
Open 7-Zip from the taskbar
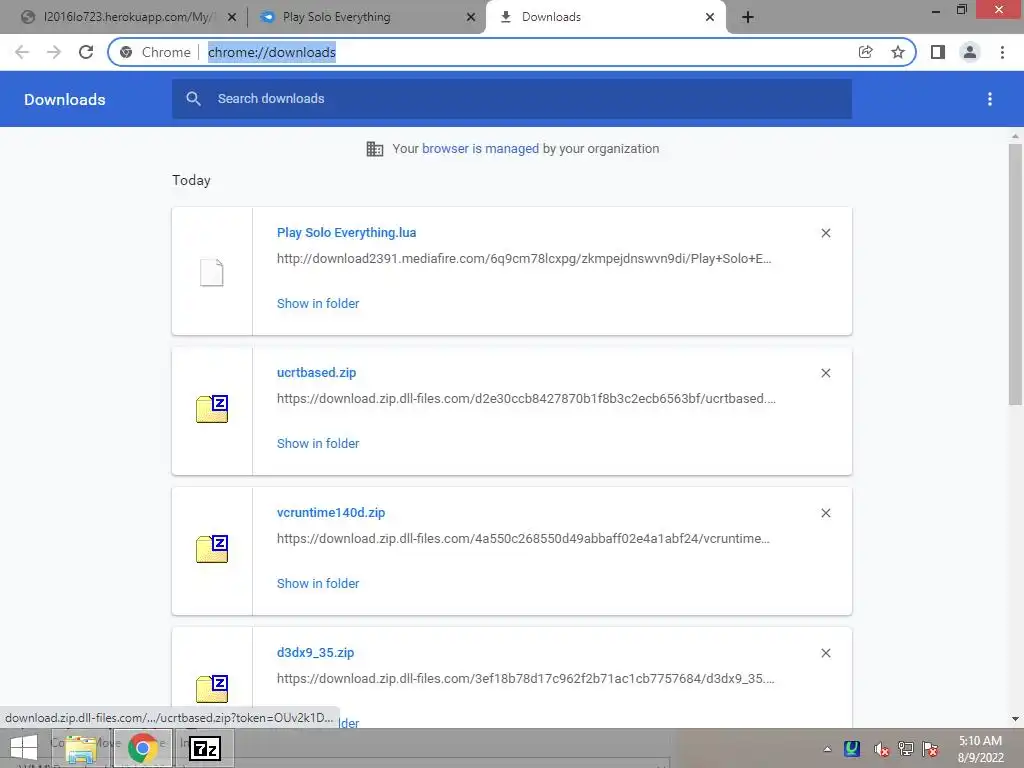click(x=205, y=748)
